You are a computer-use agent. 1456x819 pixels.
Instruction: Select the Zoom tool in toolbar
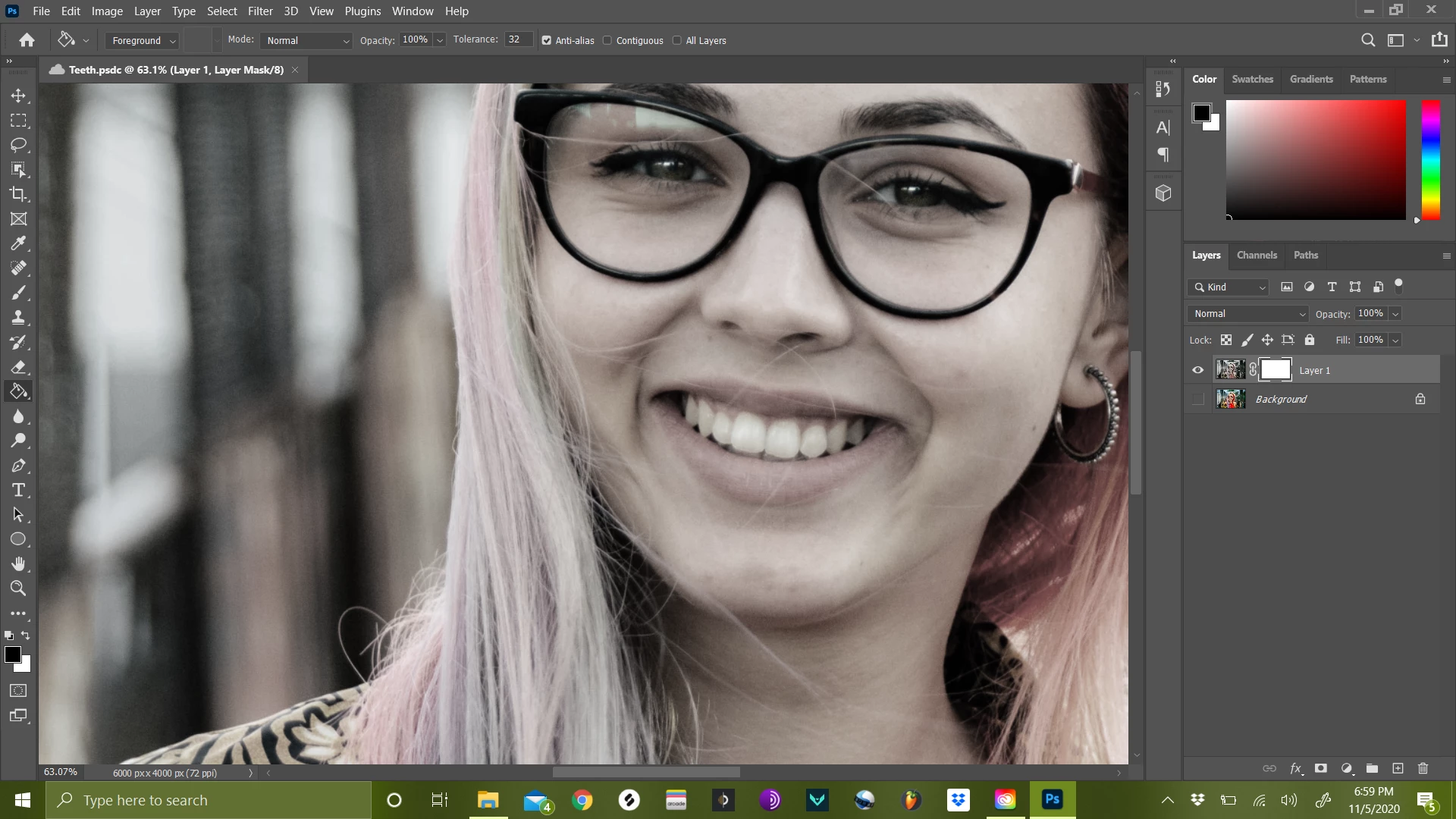coord(18,588)
